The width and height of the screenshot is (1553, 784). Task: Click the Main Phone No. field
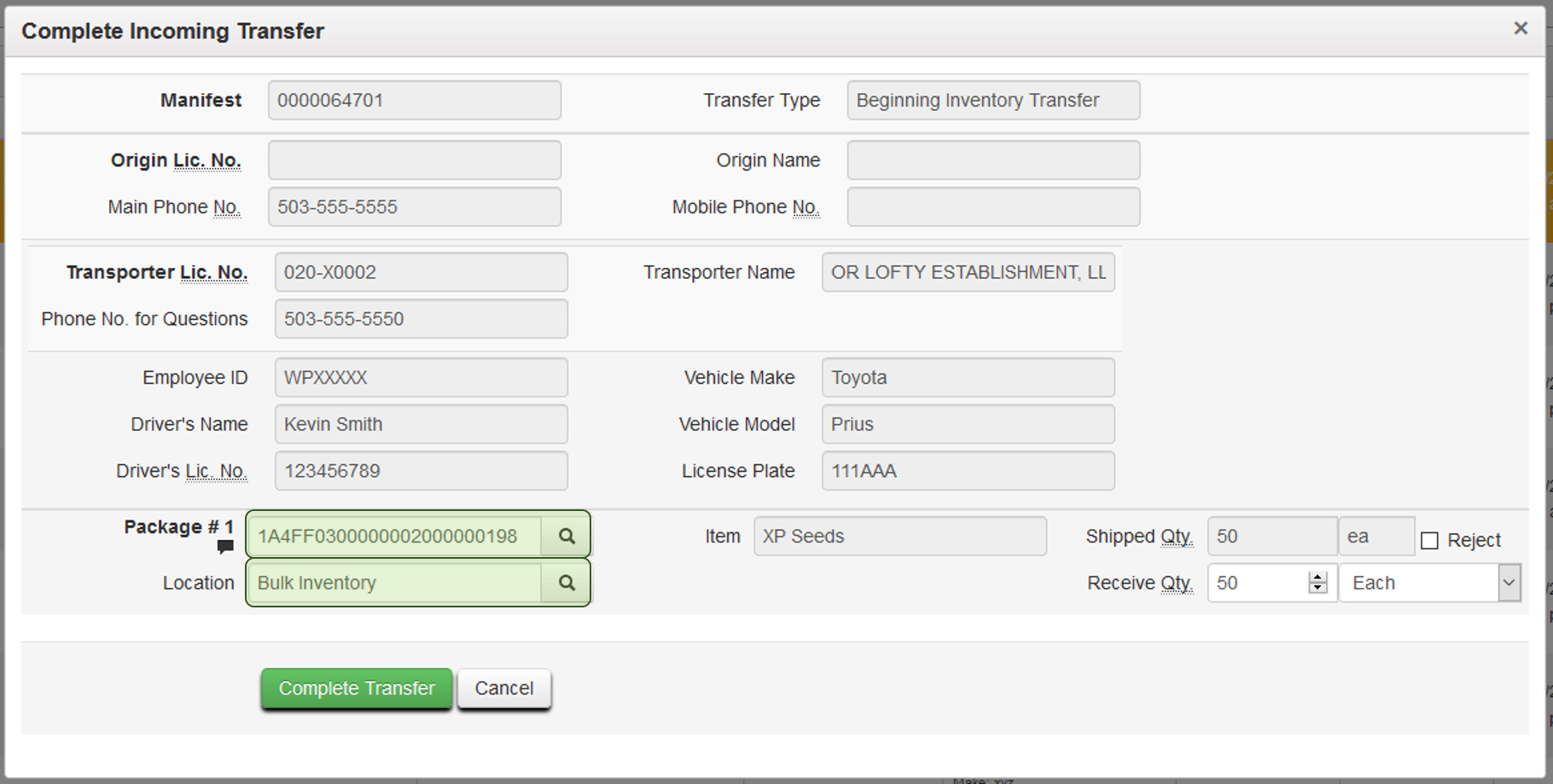click(415, 206)
